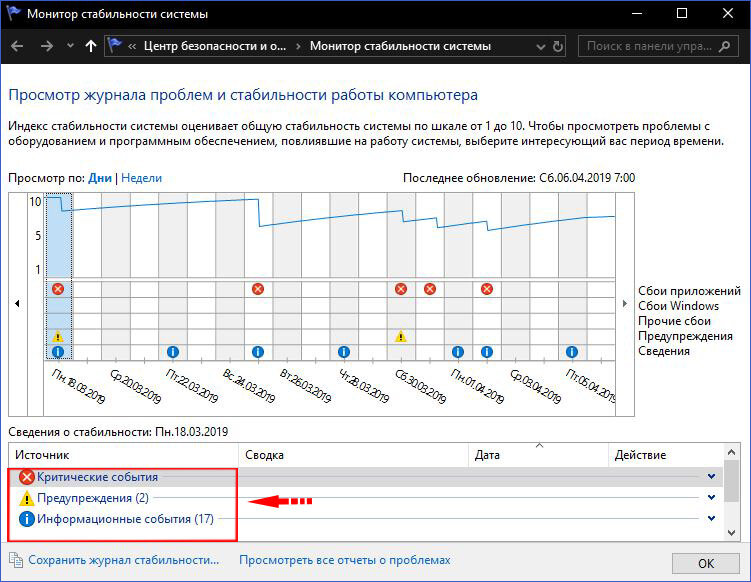Open Информационные события (17) group

point(125,519)
